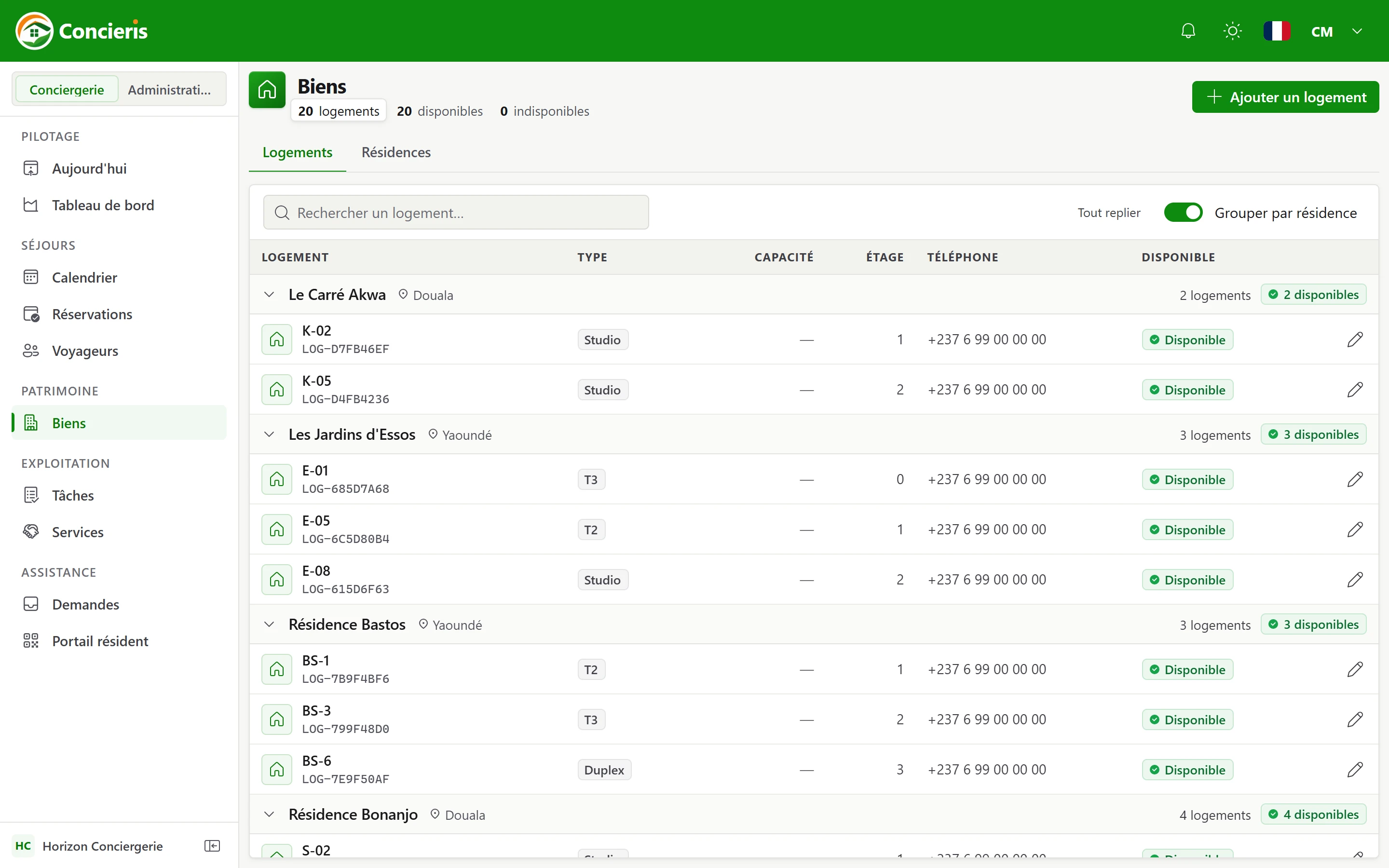
Task: Edit logement E-08 with pencil icon
Action: coord(1355,580)
